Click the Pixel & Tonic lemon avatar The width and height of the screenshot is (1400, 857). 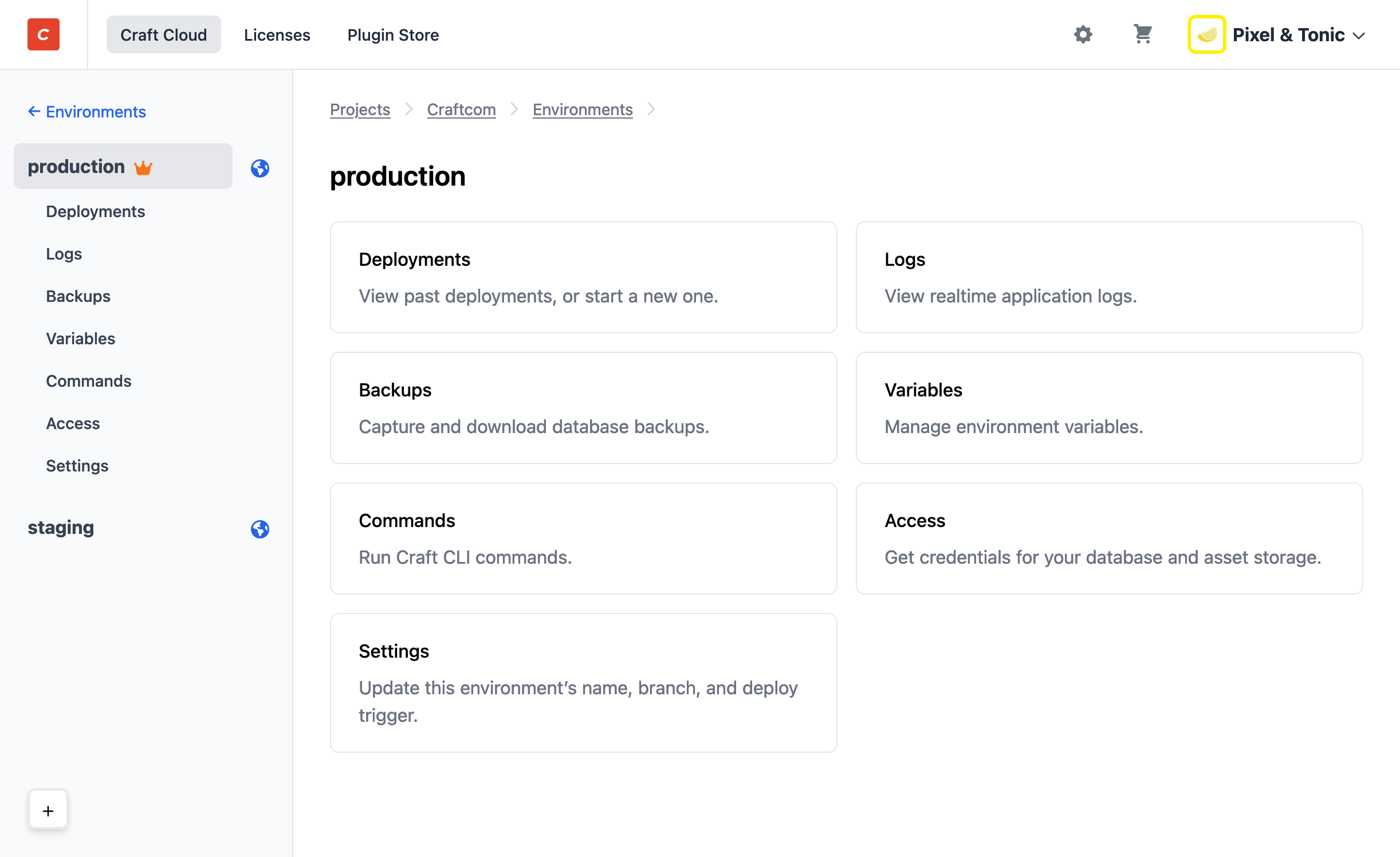(1206, 34)
